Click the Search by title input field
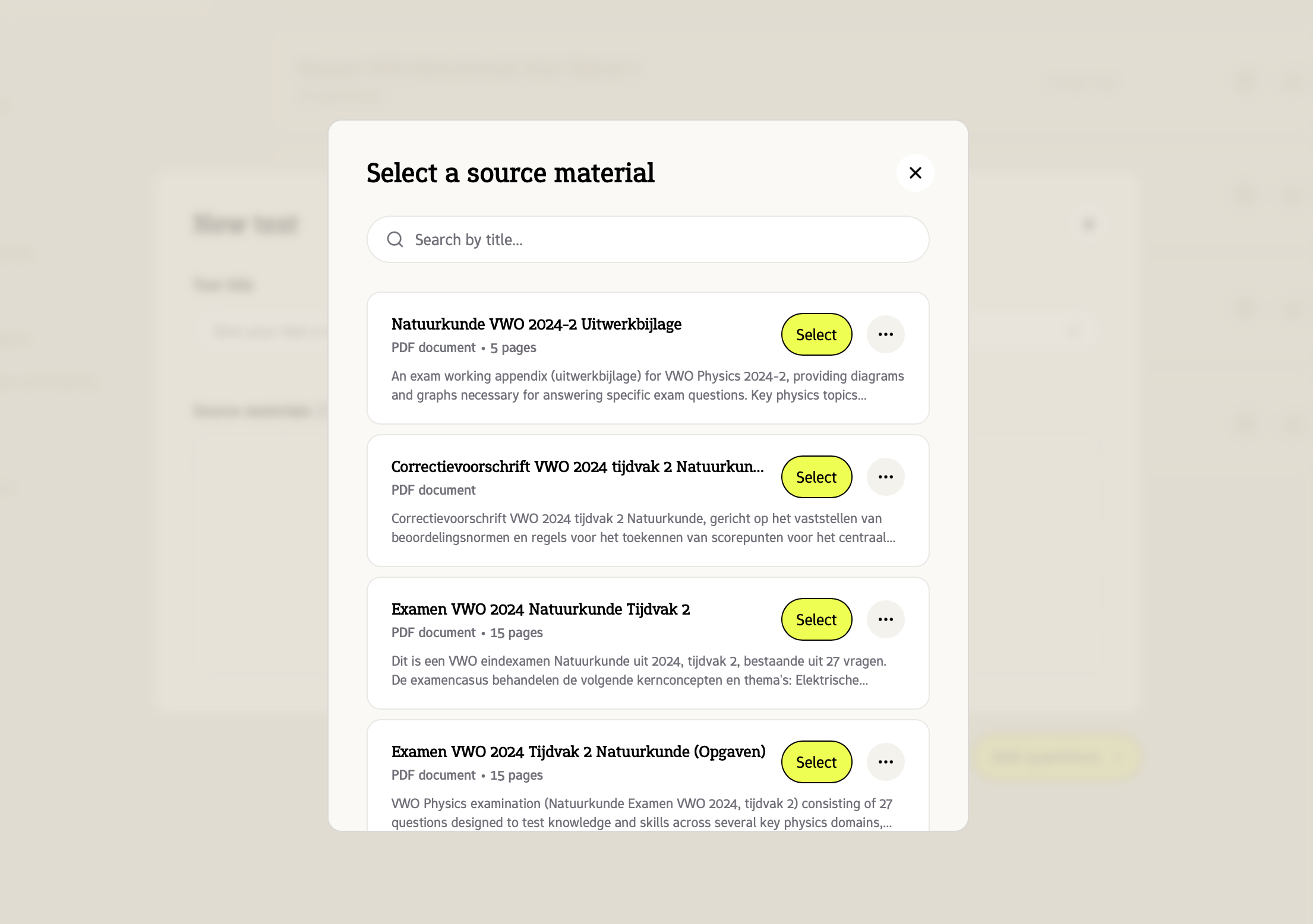1313x924 pixels. click(654, 239)
